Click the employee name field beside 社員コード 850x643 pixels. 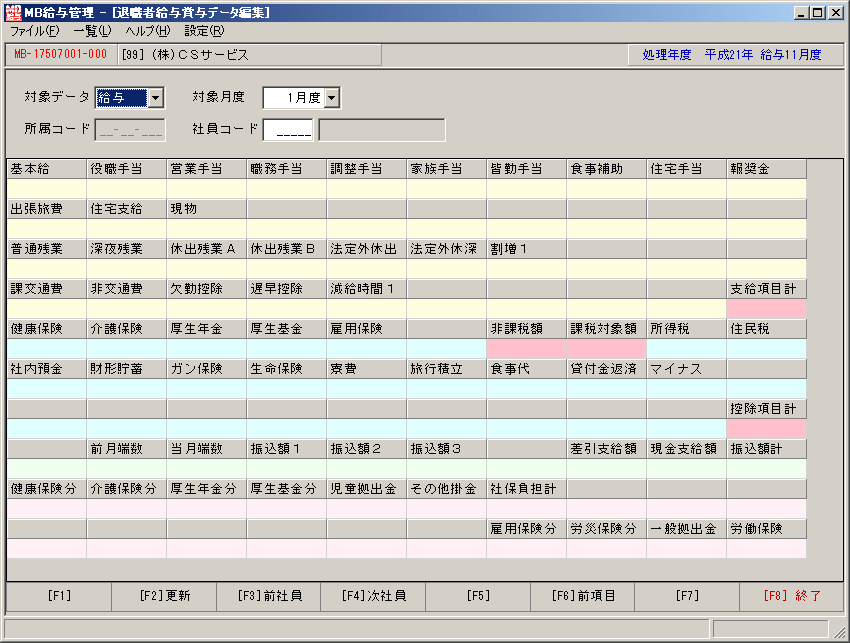[382, 130]
